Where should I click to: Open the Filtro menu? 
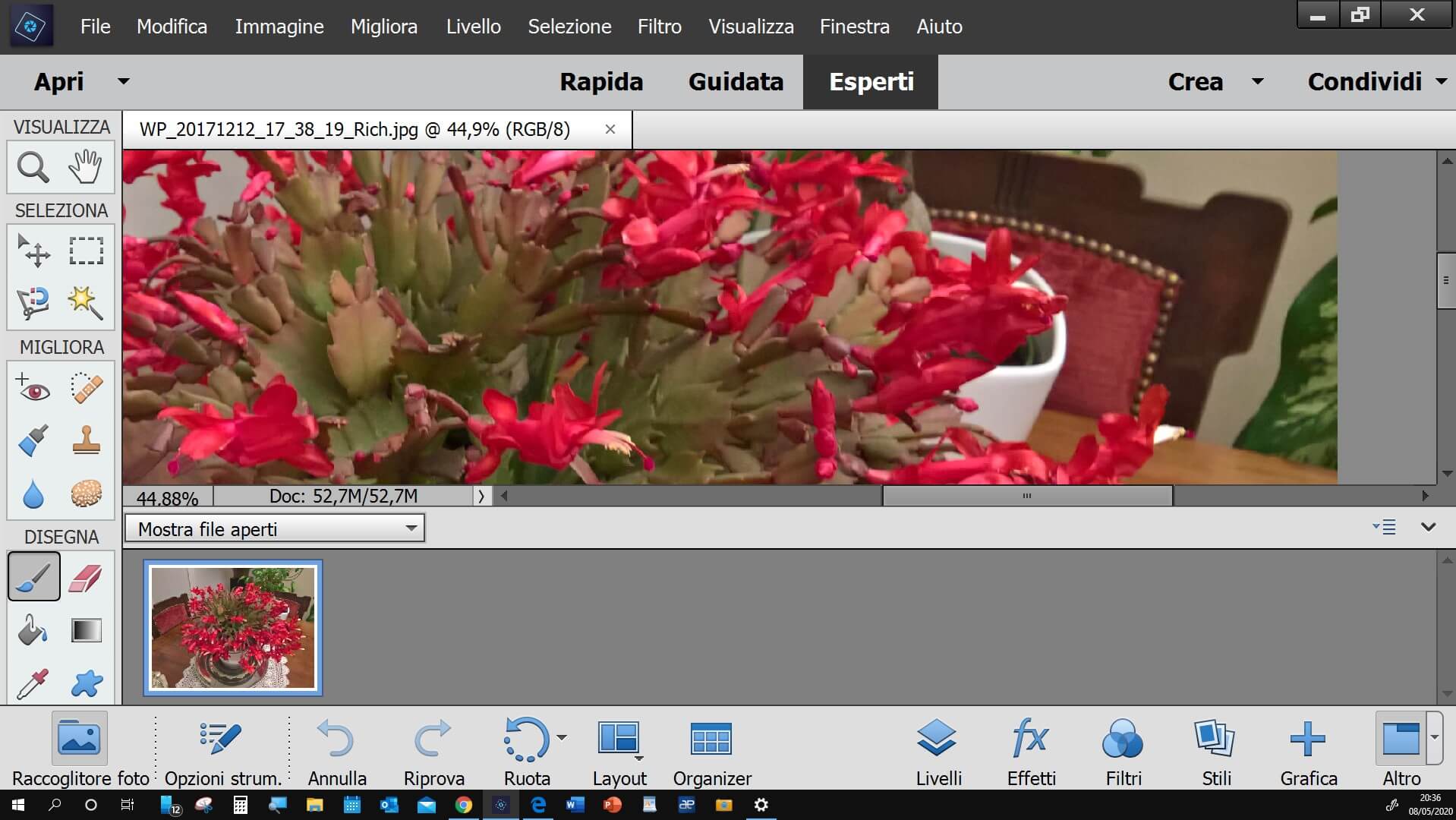pyautogui.click(x=659, y=27)
